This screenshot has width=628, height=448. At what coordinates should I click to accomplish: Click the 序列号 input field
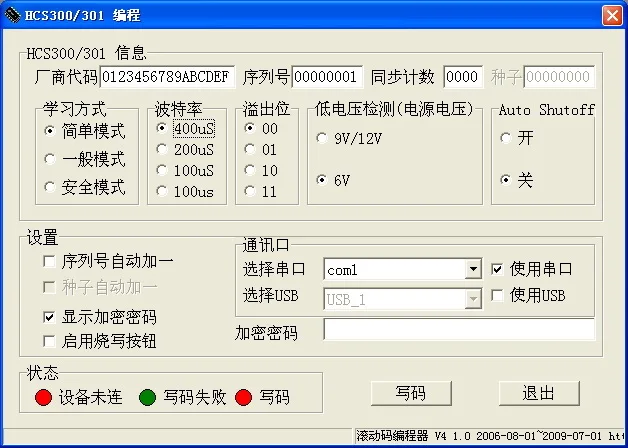327,76
